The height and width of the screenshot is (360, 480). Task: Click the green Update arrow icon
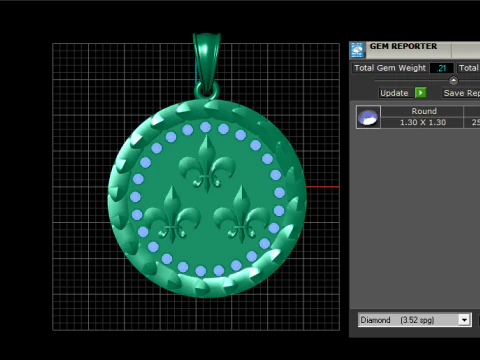tap(420, 93)
